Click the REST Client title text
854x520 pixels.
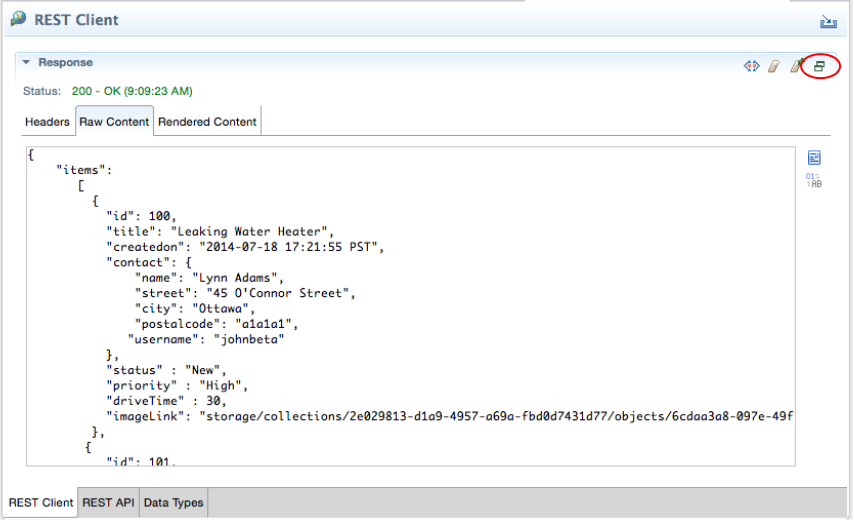[x=76, y=20]
